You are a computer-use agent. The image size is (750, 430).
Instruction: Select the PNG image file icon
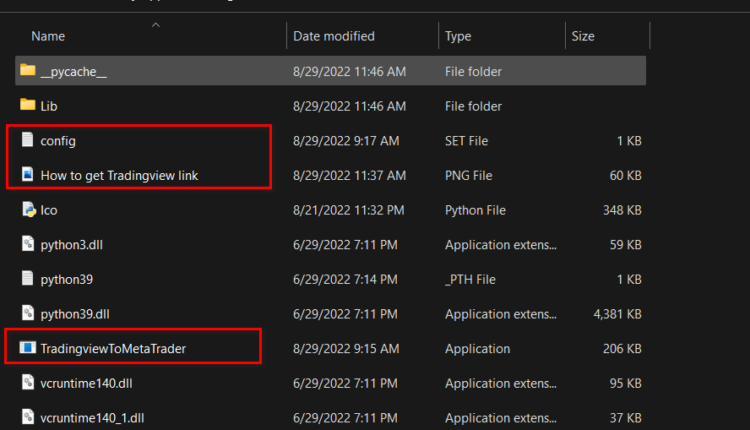point(28,176)
